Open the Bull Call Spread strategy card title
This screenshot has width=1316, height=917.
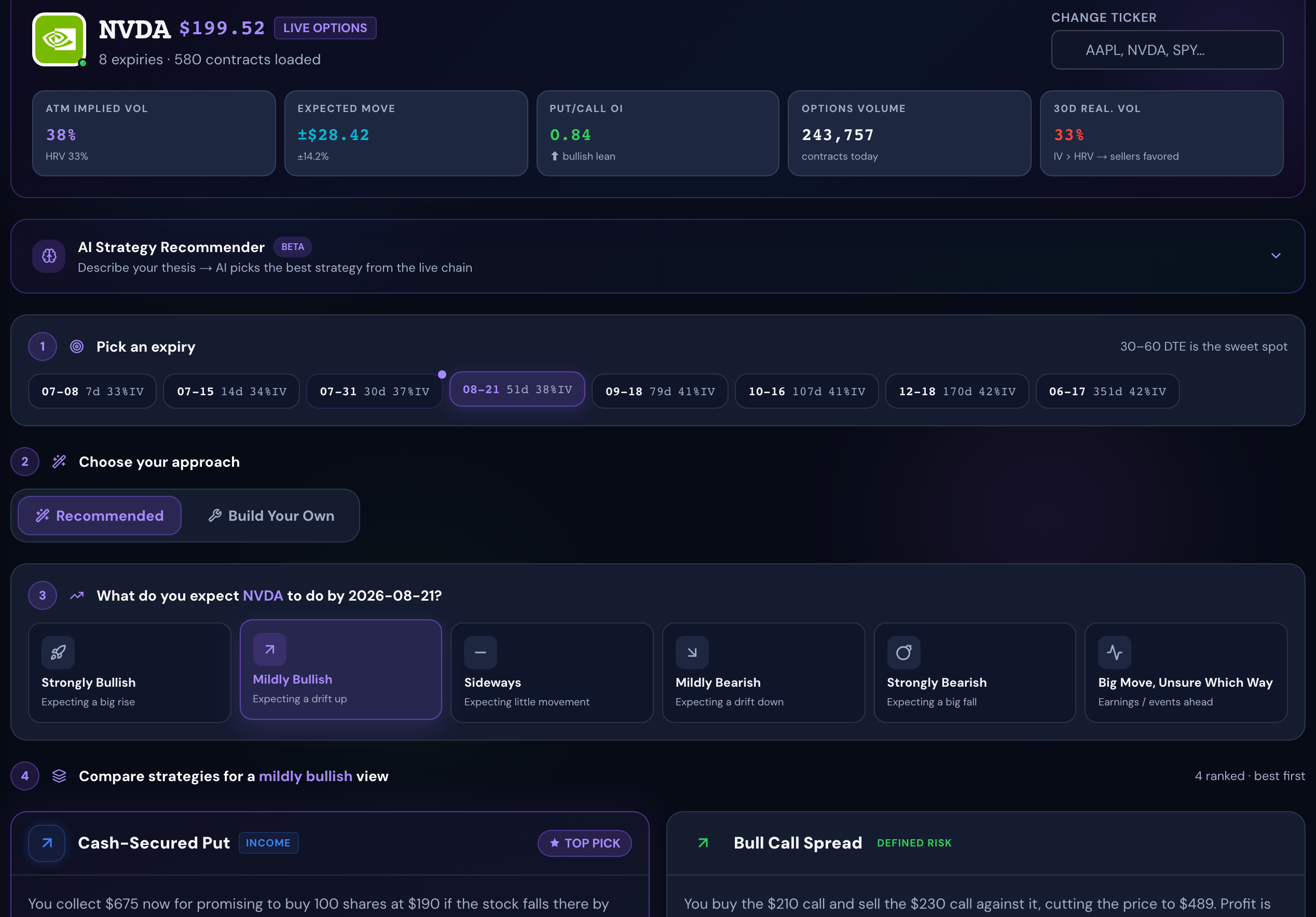(798, 843)
